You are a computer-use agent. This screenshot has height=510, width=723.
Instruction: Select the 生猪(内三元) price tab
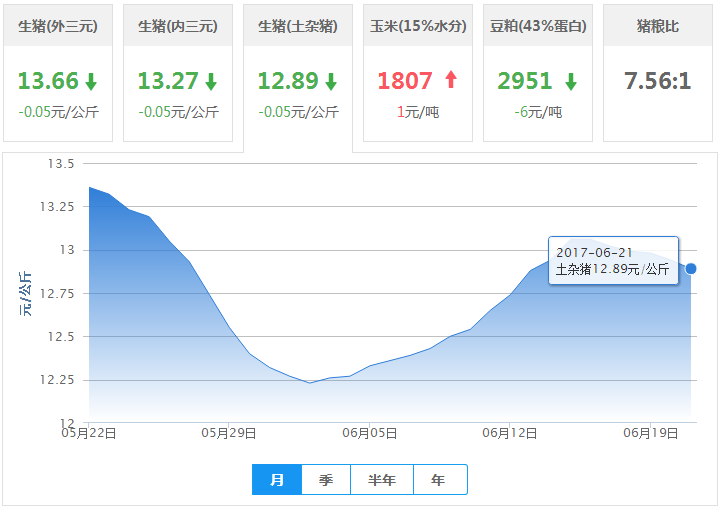coord(178,26)
